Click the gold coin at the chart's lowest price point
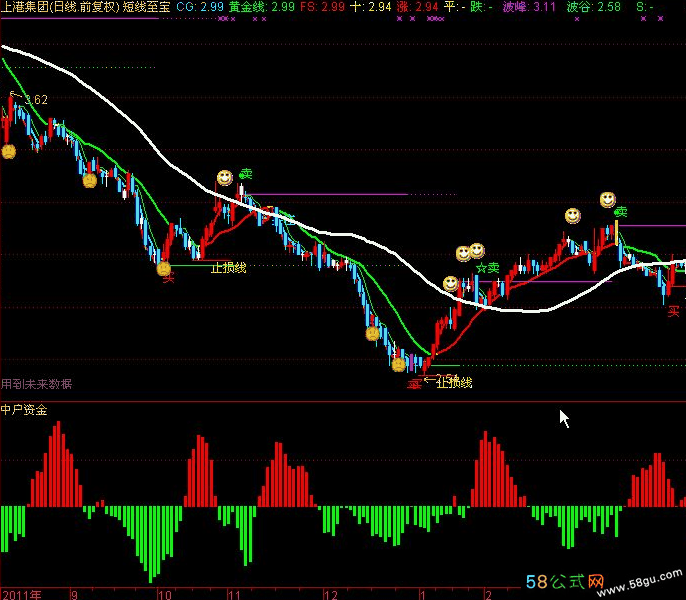 [x=398, y=365]
